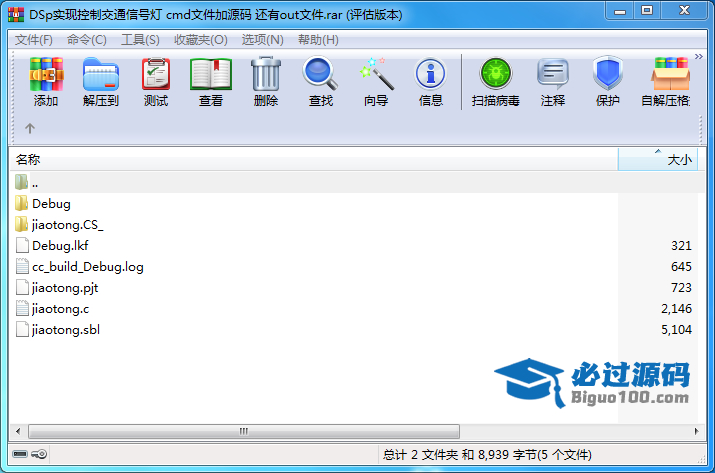Open the Options (选项) menu
This screenshot has width=715, height=473.
coord(263,40)
